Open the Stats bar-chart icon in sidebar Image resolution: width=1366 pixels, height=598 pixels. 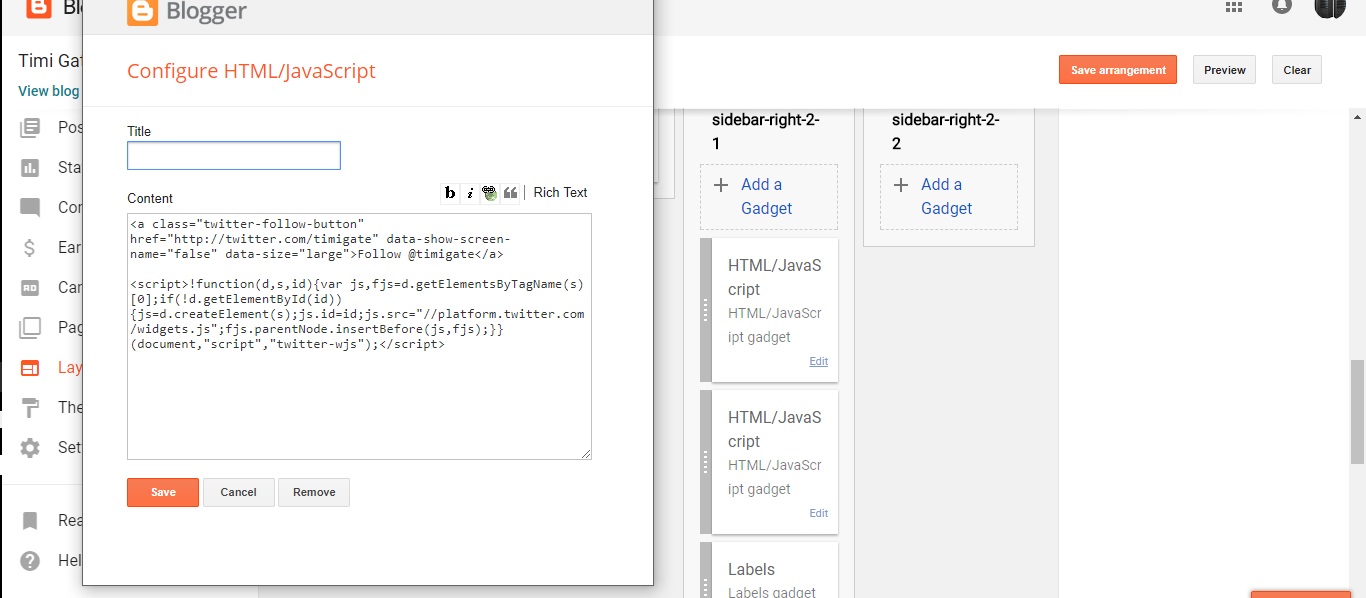point(30,167)
